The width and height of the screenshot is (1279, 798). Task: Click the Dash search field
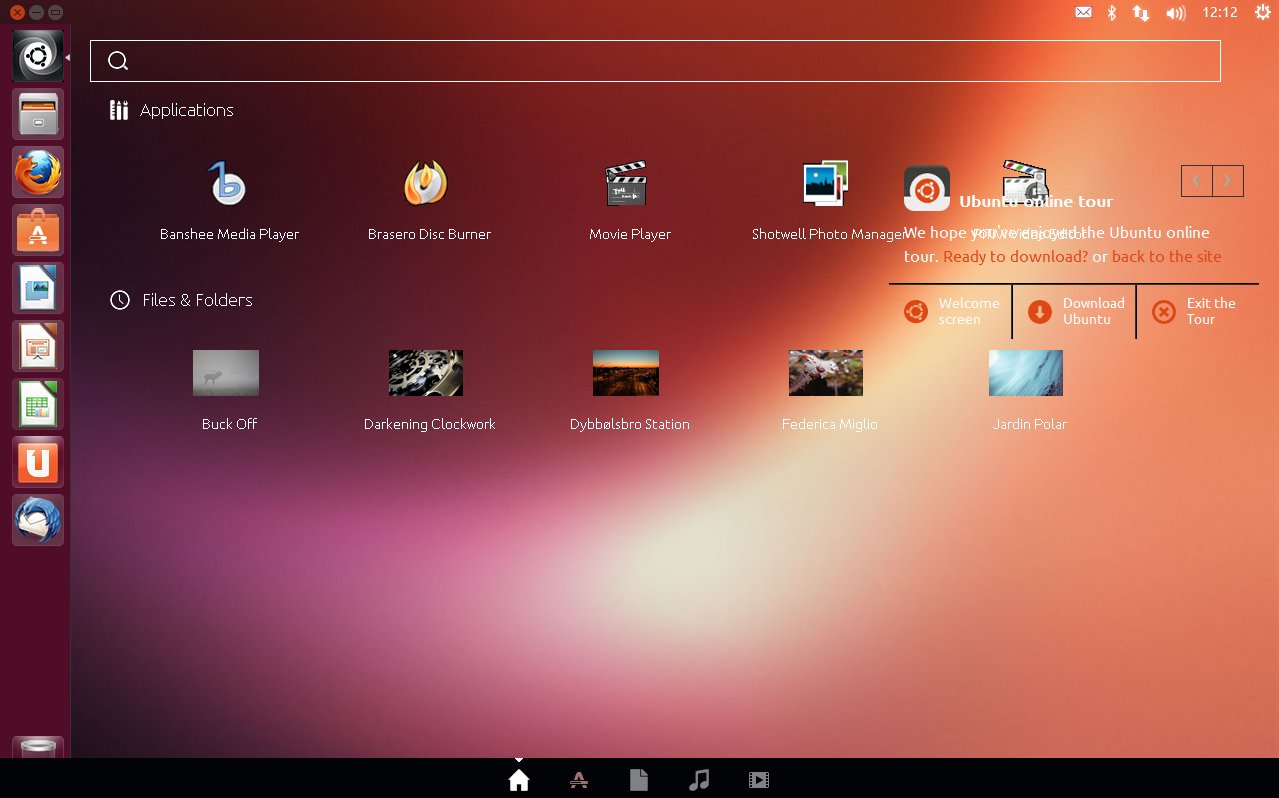(655, 61)
